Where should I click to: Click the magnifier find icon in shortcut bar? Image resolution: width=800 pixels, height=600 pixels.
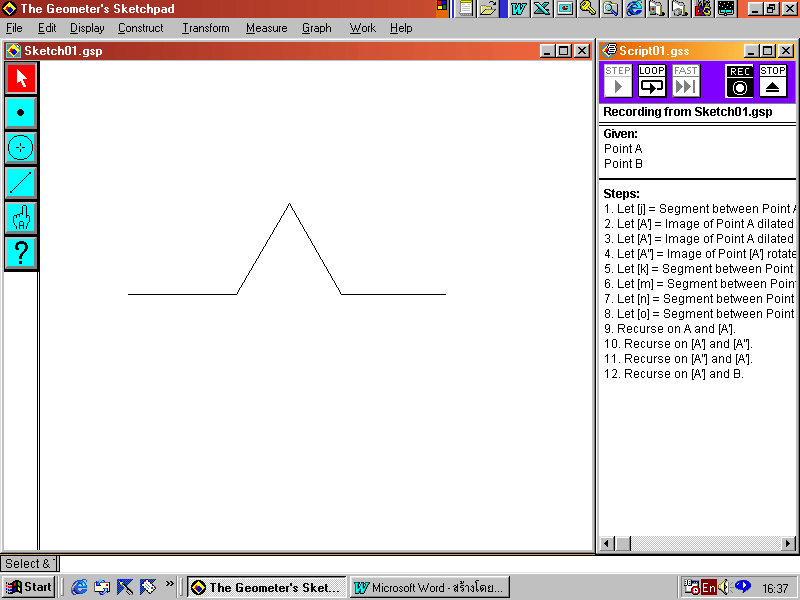611,8
